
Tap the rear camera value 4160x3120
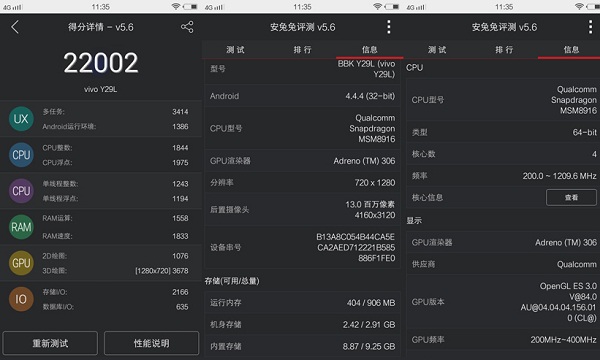point(375,215)
